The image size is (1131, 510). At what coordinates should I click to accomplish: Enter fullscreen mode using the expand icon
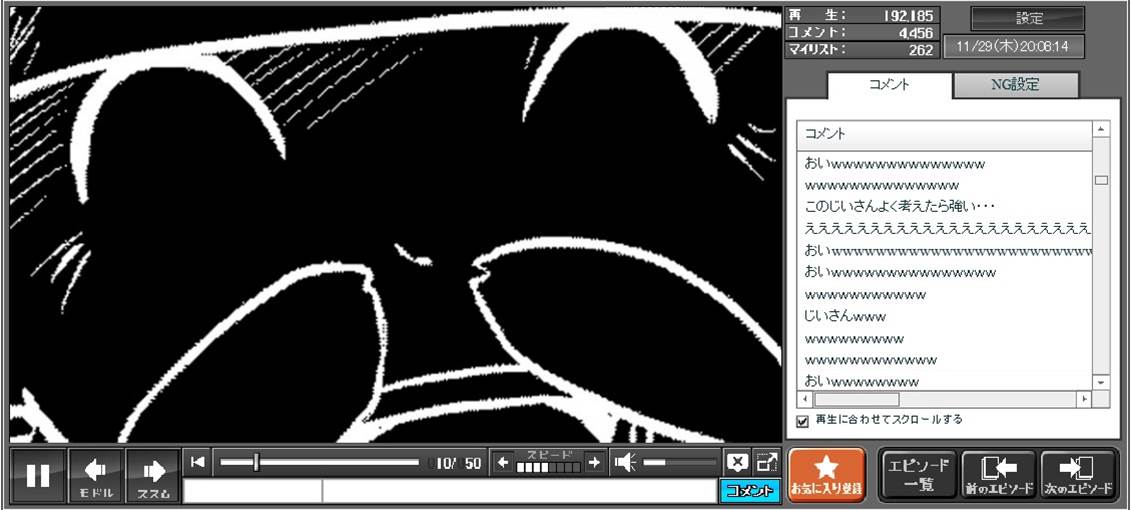tap(767, 462)
